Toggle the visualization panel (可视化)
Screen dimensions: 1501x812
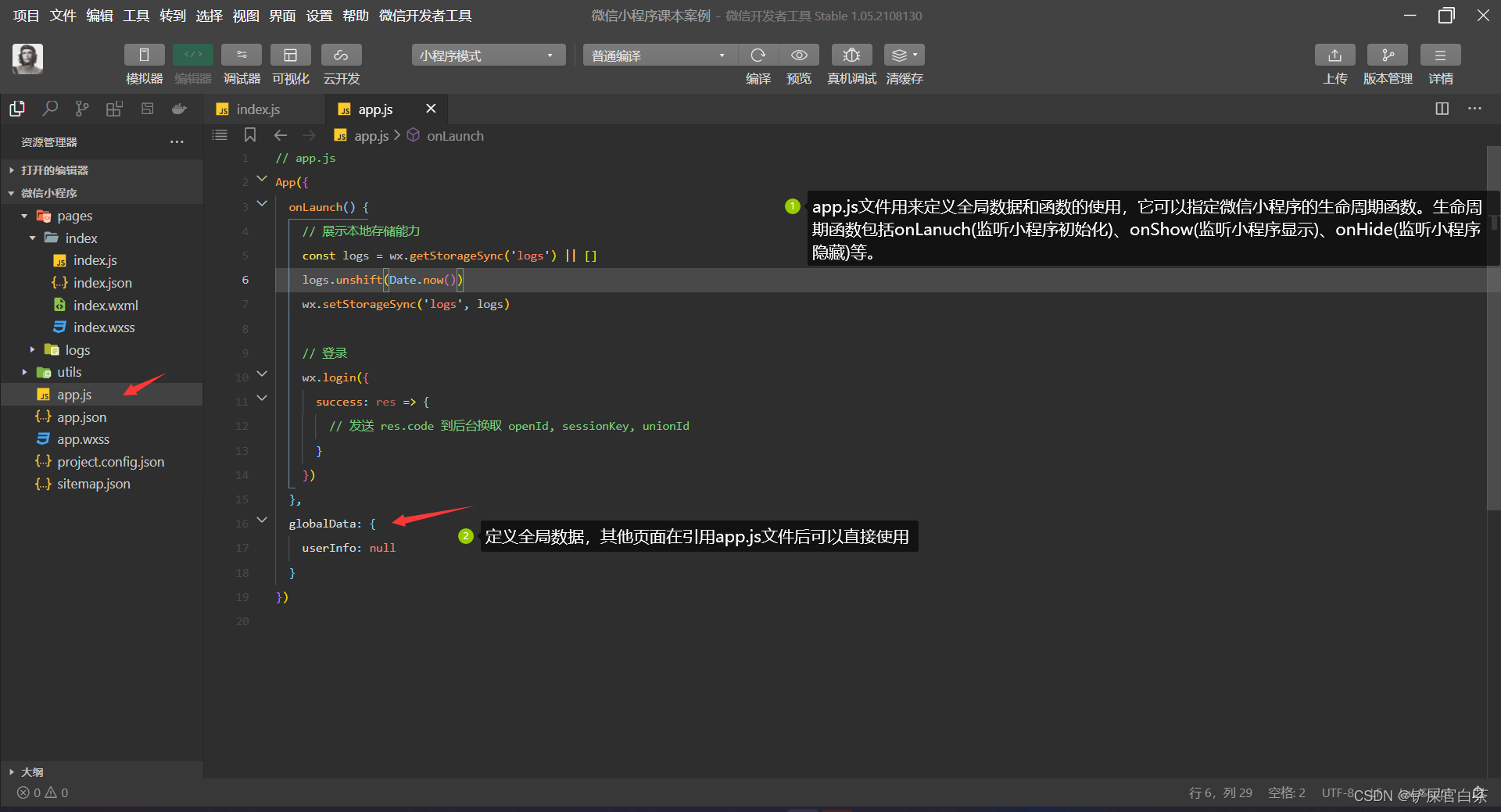click(290, 55)
